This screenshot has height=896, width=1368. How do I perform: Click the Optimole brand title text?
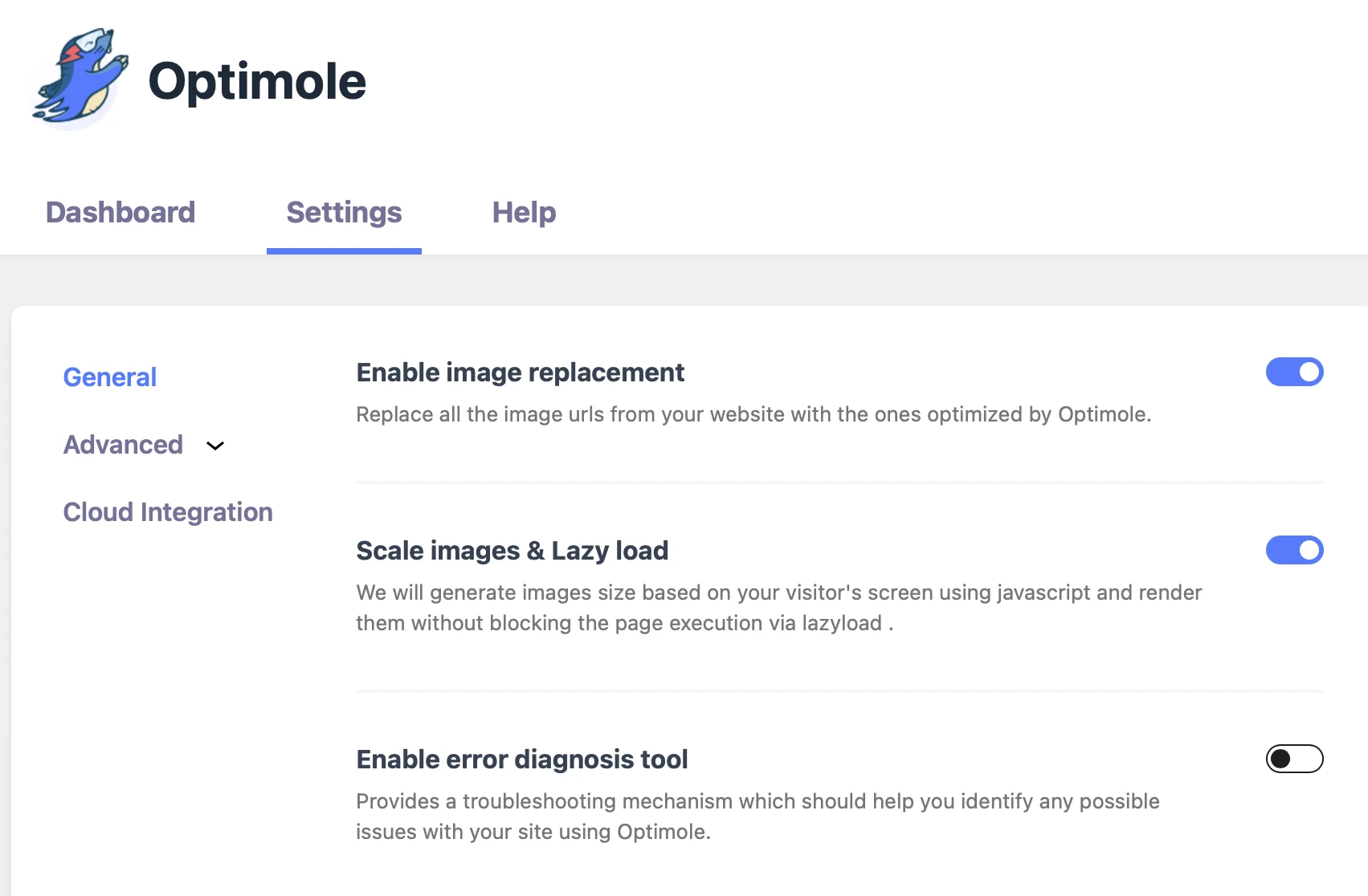(257, 81)
